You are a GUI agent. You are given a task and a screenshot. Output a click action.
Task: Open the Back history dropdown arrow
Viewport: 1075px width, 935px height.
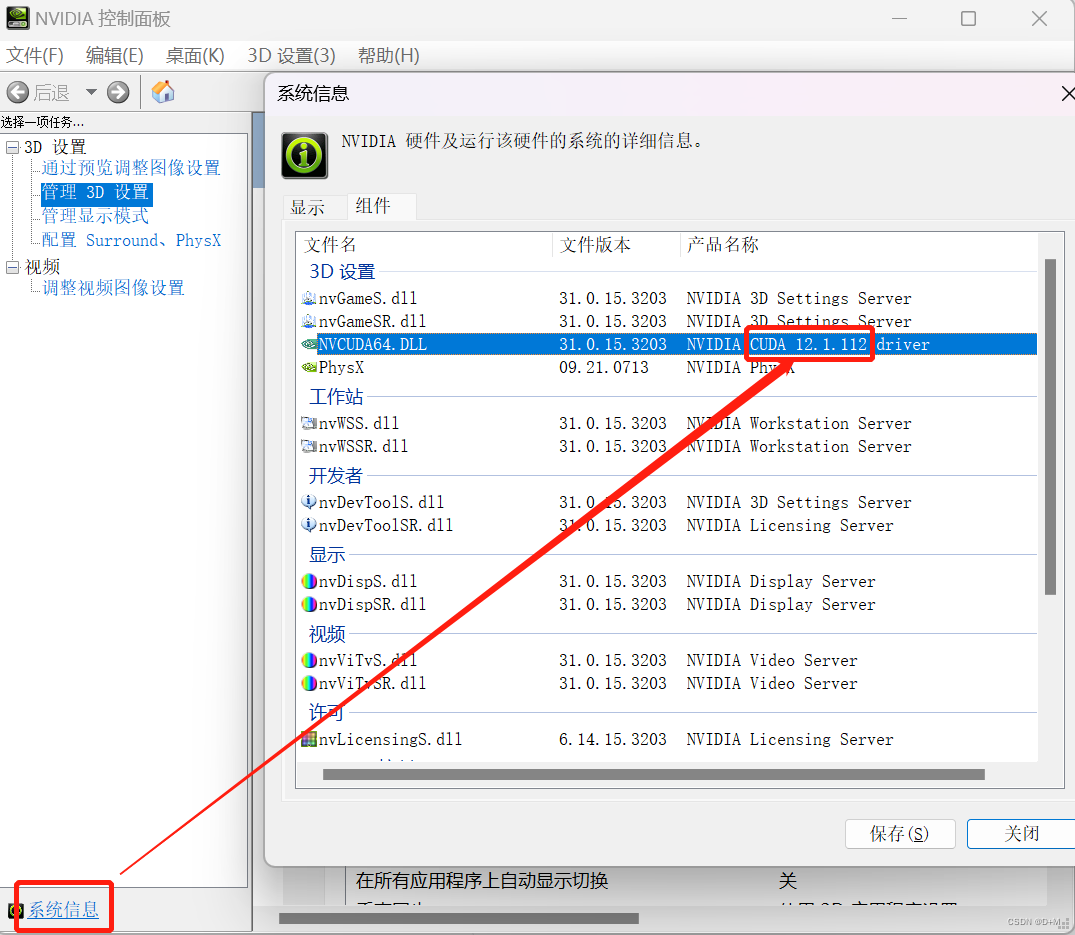coord(91,92)
